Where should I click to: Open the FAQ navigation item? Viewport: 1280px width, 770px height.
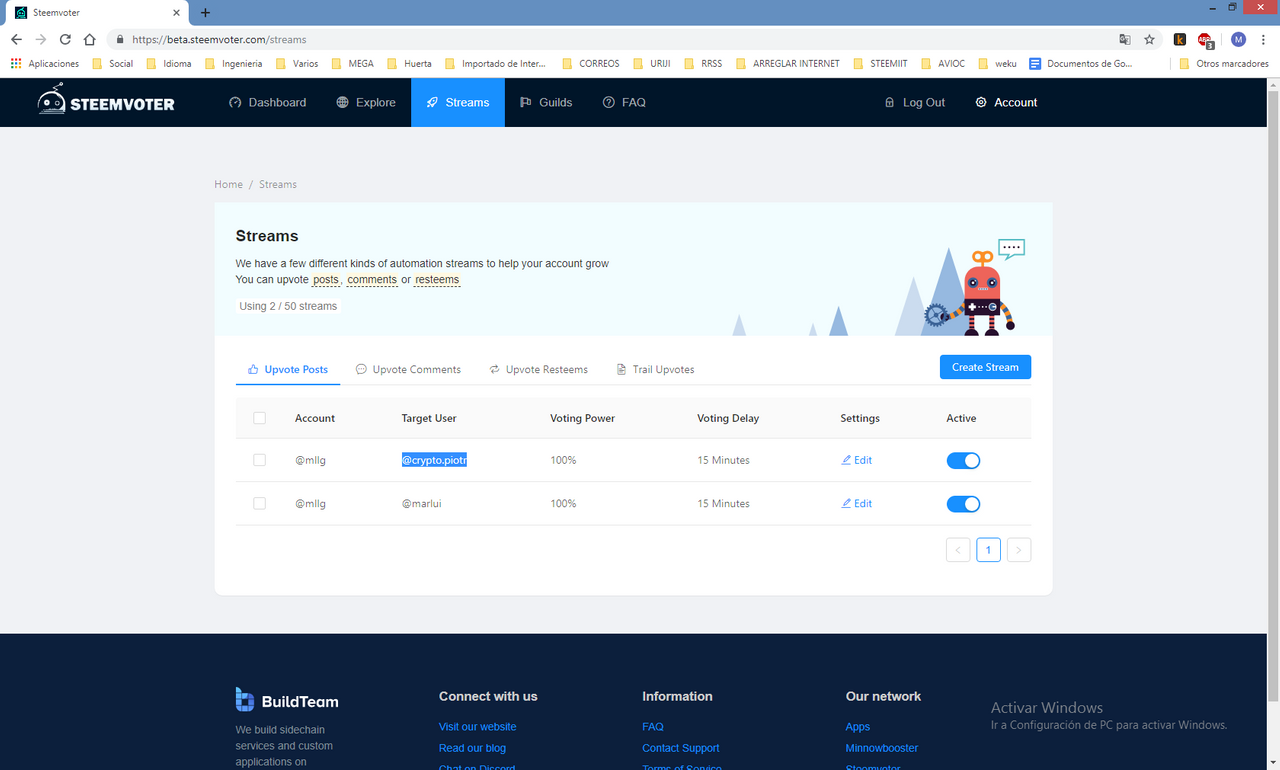pos(624,102)
